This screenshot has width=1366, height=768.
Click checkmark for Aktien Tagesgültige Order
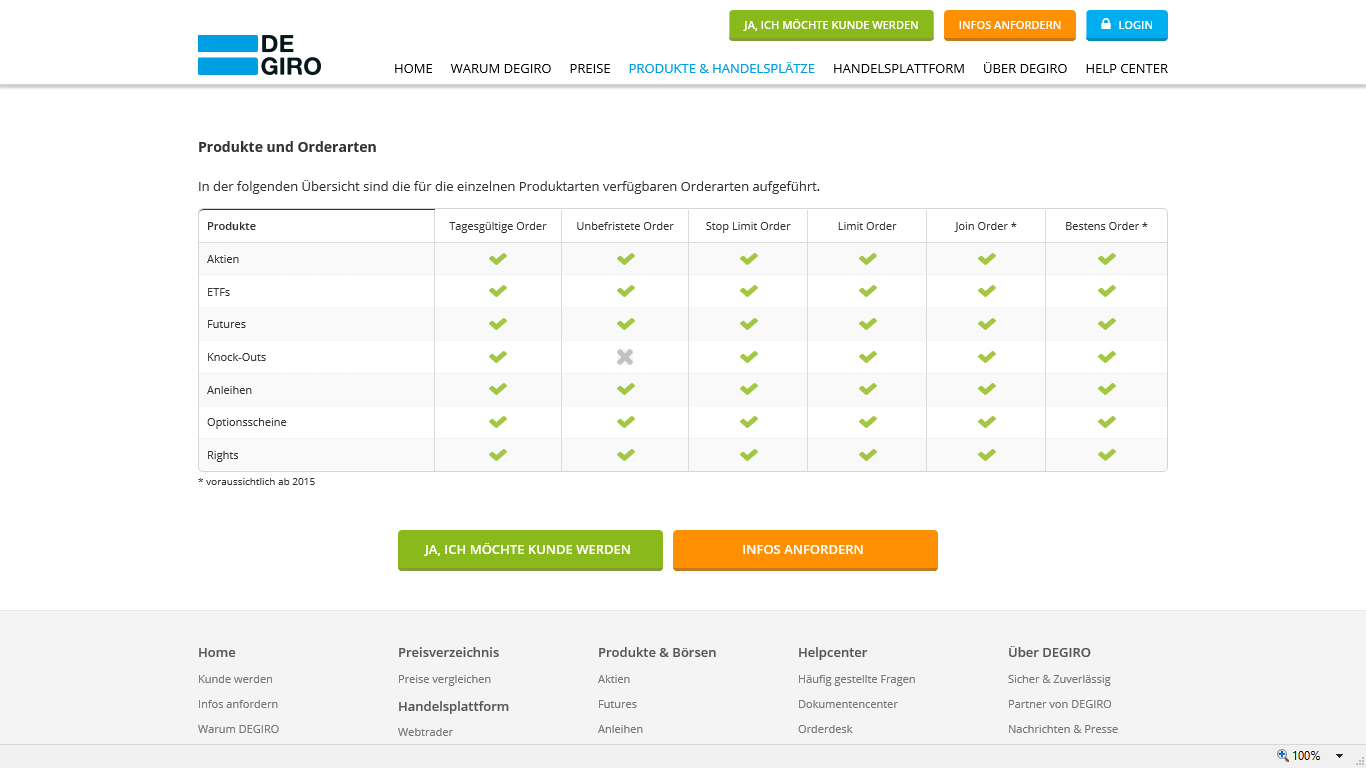point(498,259)
